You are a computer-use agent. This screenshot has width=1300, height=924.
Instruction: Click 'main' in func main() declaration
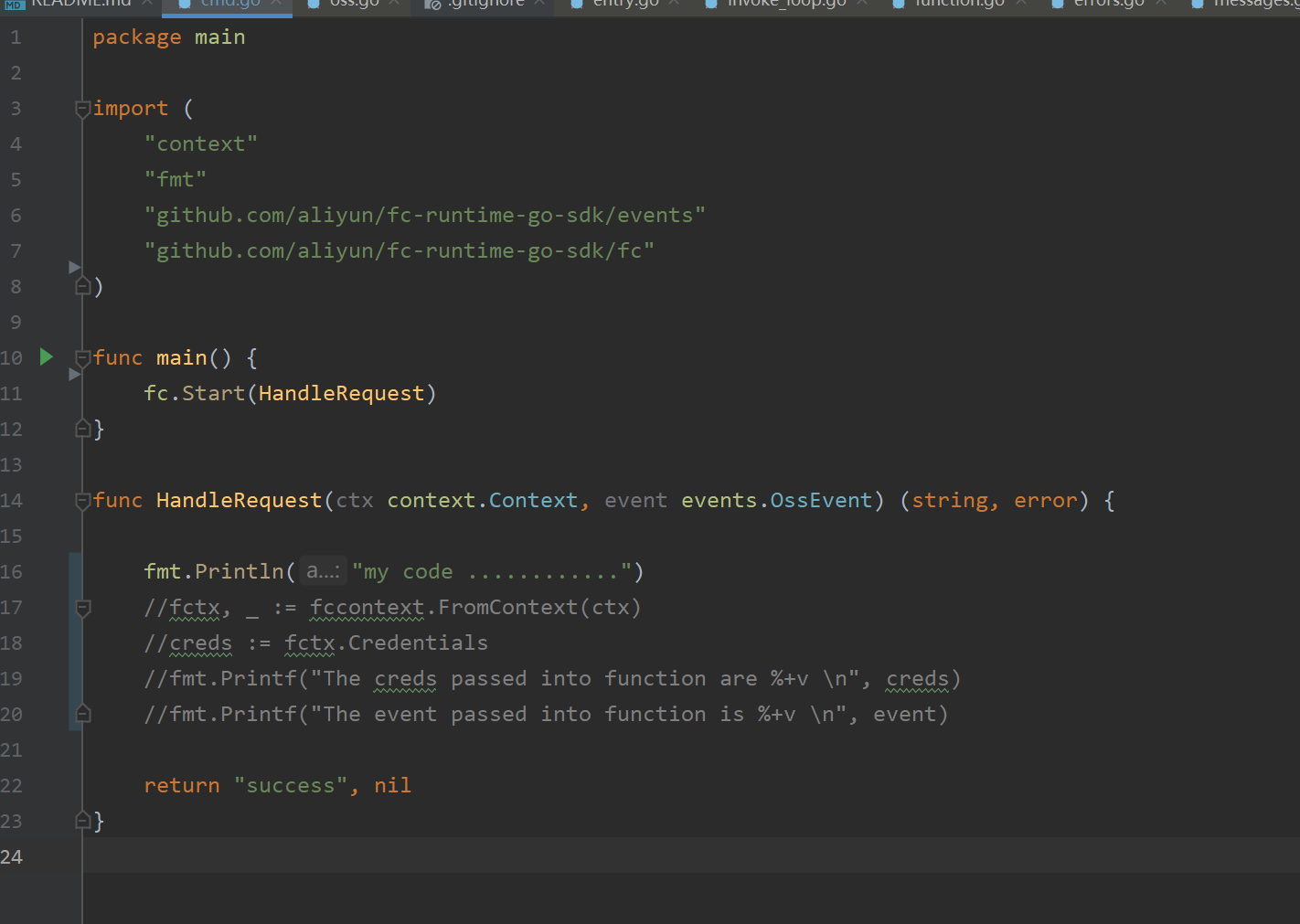click(182, 358)
